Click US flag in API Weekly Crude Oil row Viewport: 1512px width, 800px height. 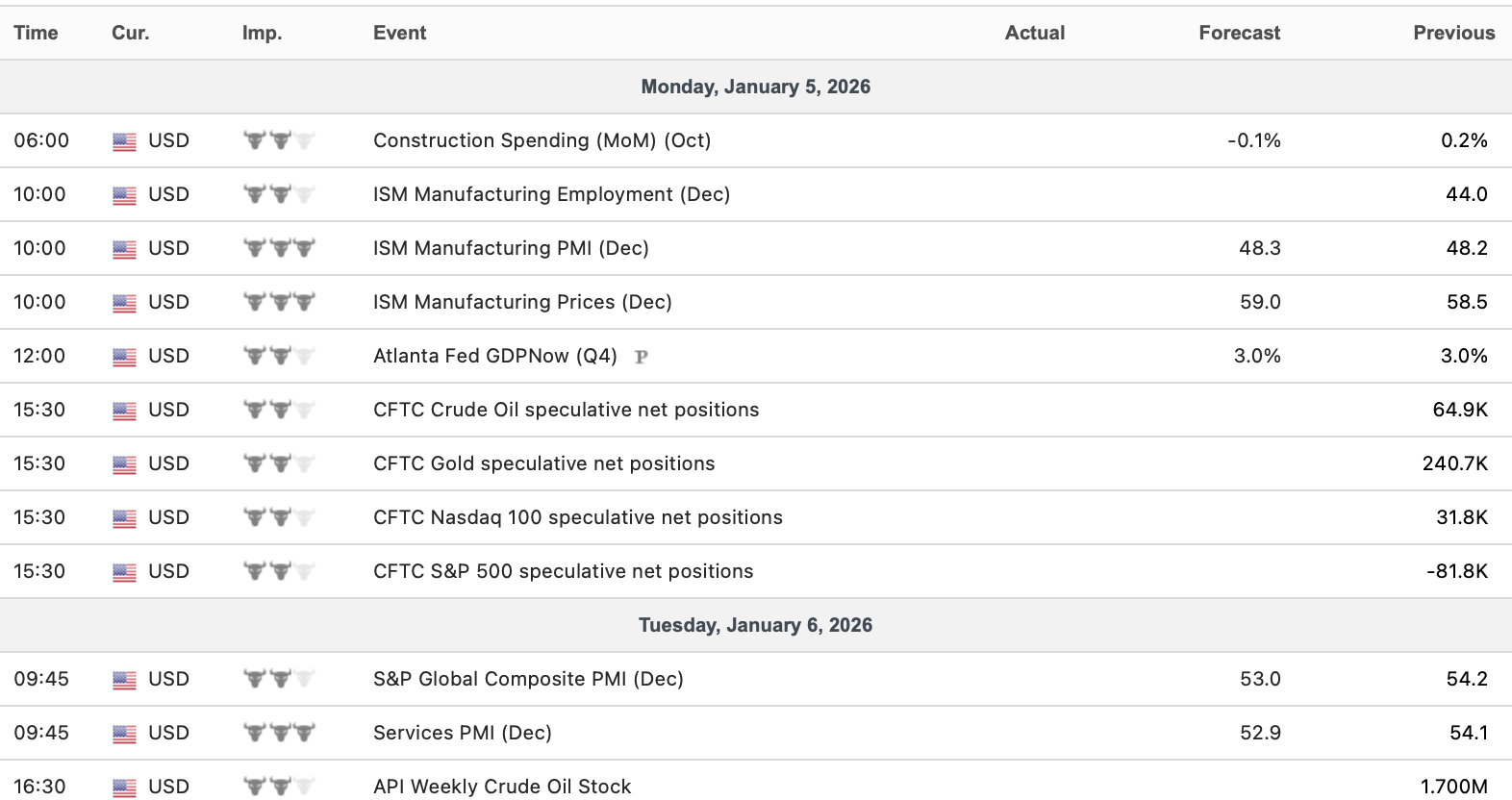[x=124, y=787]
